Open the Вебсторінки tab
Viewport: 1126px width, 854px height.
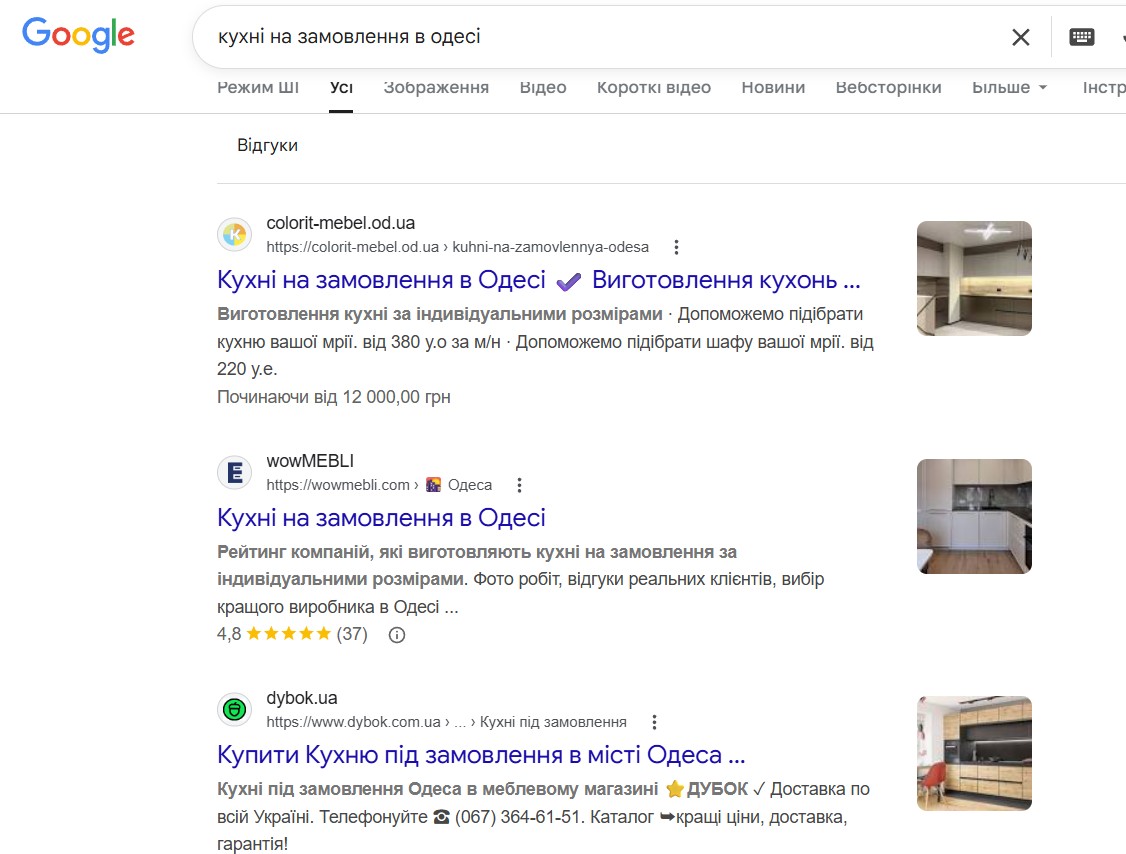click(888, 88)
